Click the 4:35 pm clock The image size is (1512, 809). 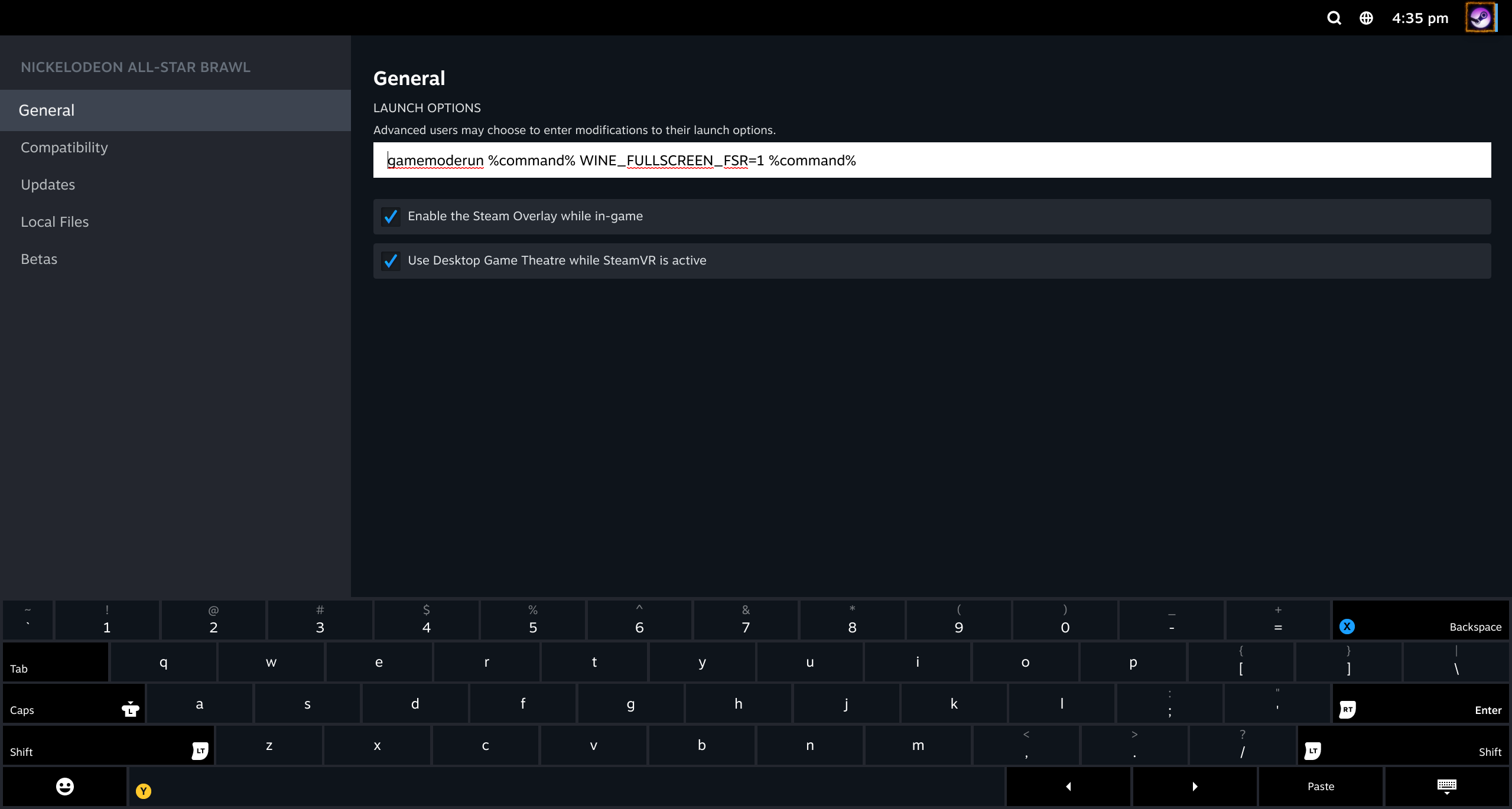pyautogui.click(x=1420, y=18)
